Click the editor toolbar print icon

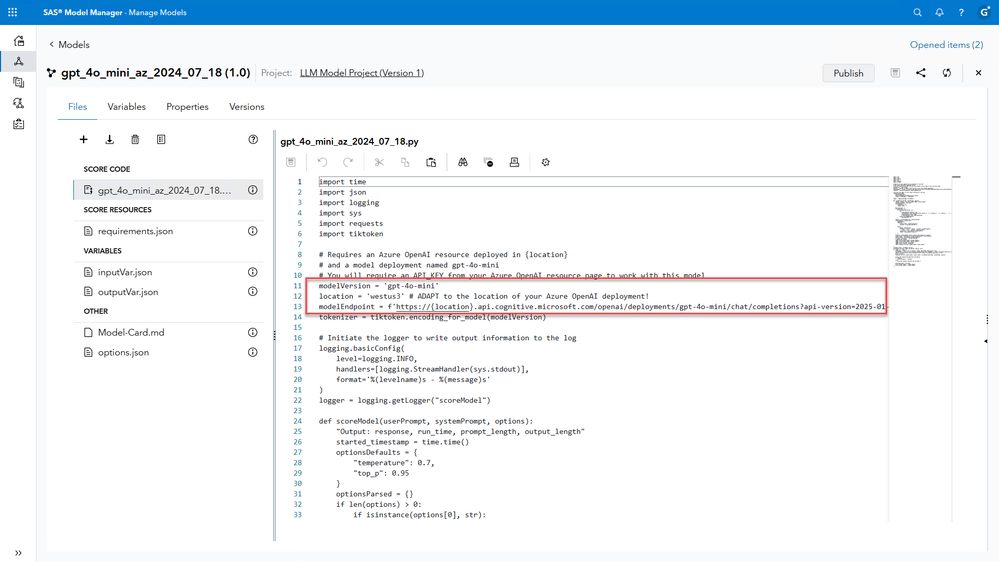(x=514, y=162)
